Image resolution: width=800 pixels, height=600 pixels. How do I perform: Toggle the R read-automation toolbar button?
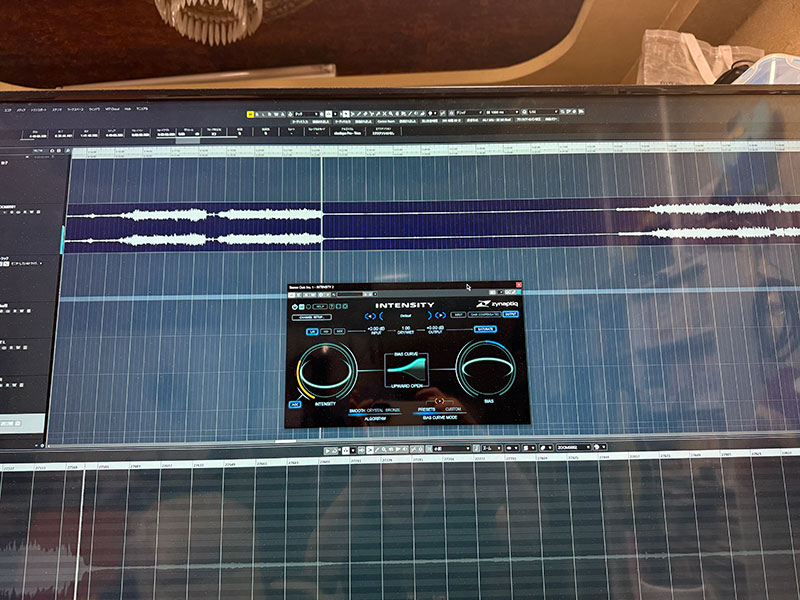(x=270, y=114)
